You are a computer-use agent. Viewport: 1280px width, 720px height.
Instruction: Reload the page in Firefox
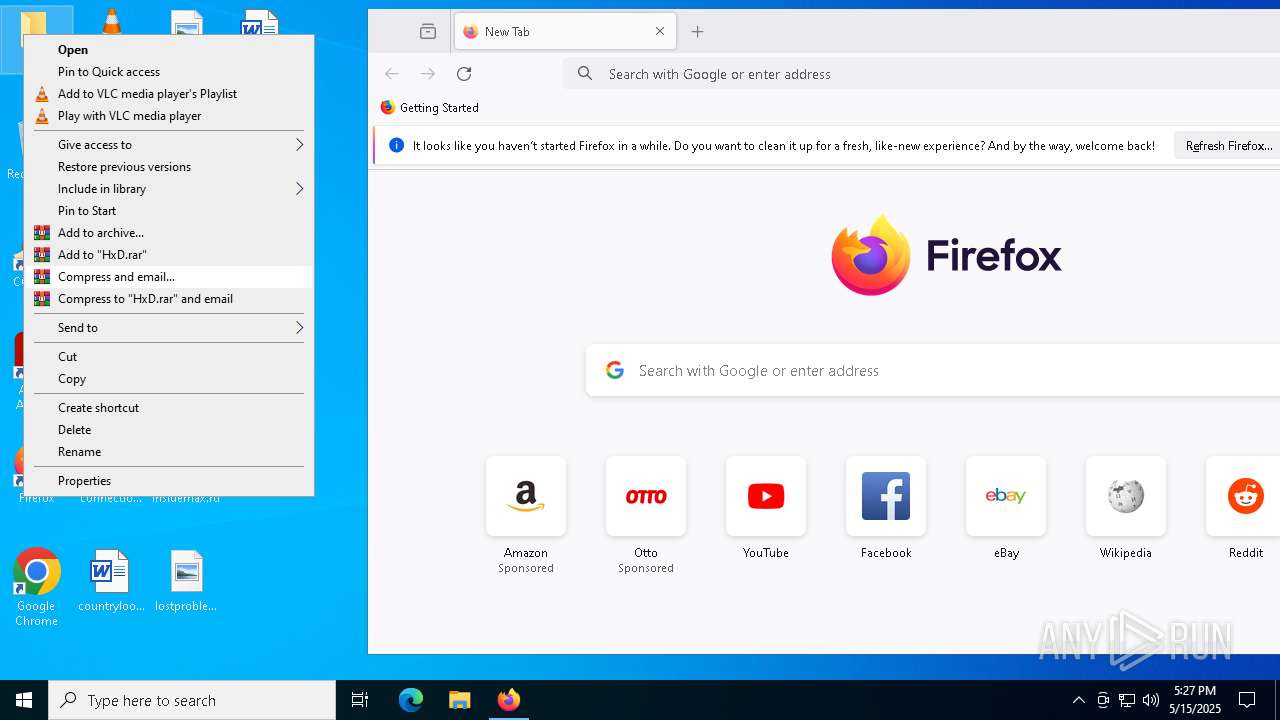pyautogui.click(x=464, y=74)
